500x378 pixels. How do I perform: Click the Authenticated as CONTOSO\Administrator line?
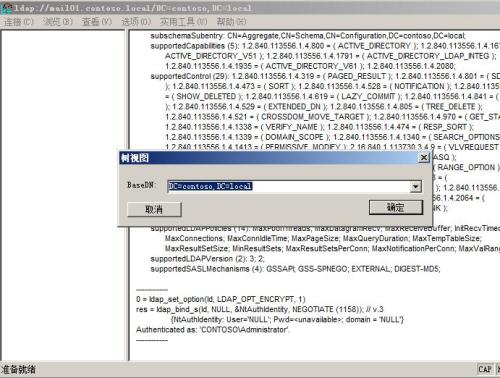213,330
